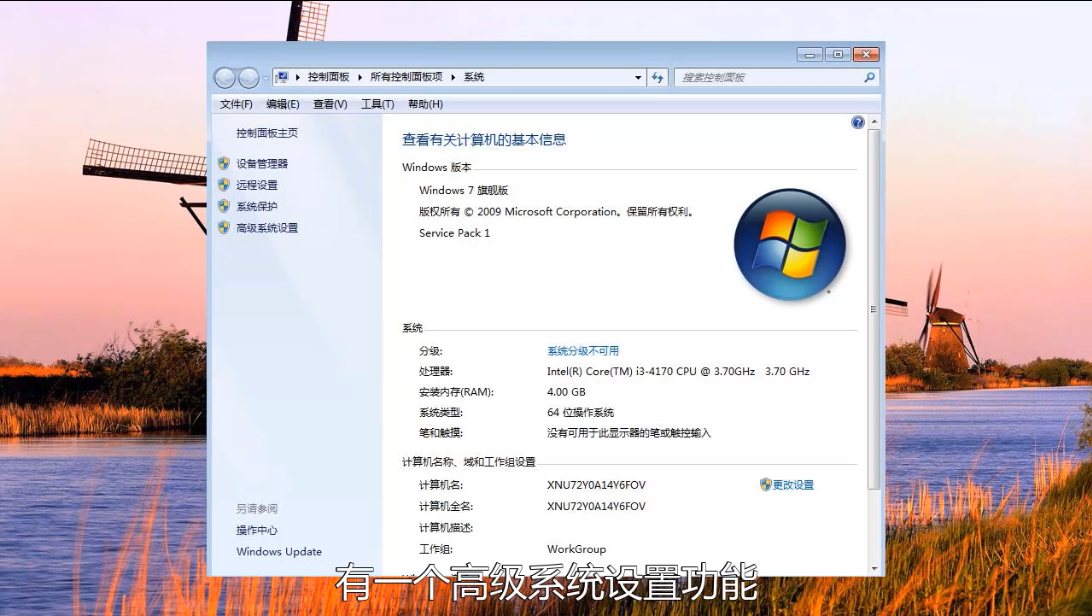Select the text Service Pack 1
This screenshot has height=616, width=1092.
point(455,233)
